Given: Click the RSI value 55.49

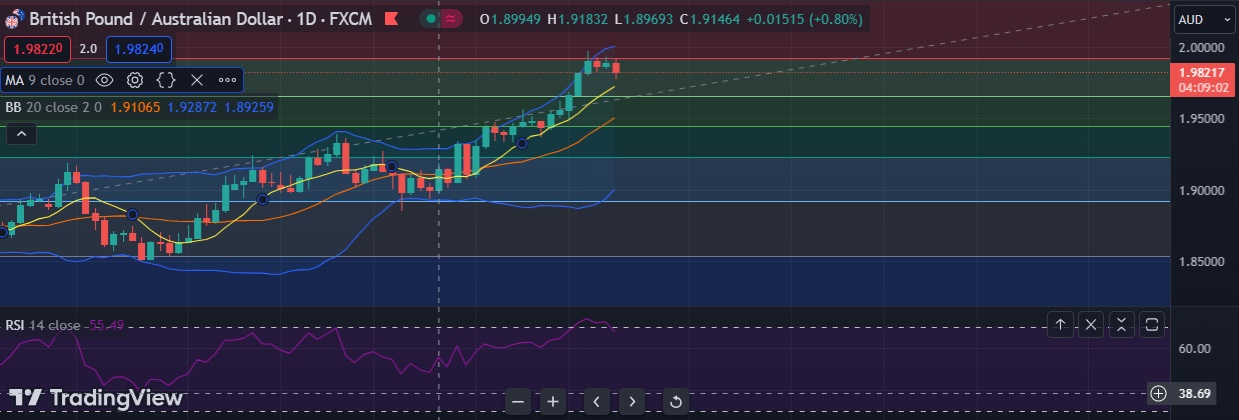Looking at the screenshot, I should (x=107, y=325).
